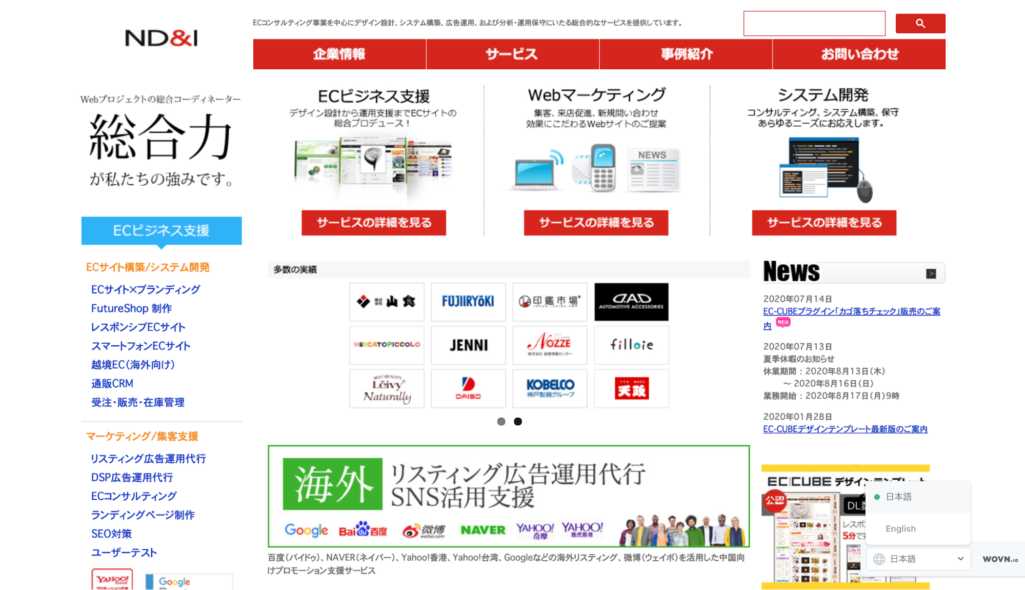Open the DAD Automotive Accessories logo
Viewport: 1025px width, 590px height.
pos(631,302)
